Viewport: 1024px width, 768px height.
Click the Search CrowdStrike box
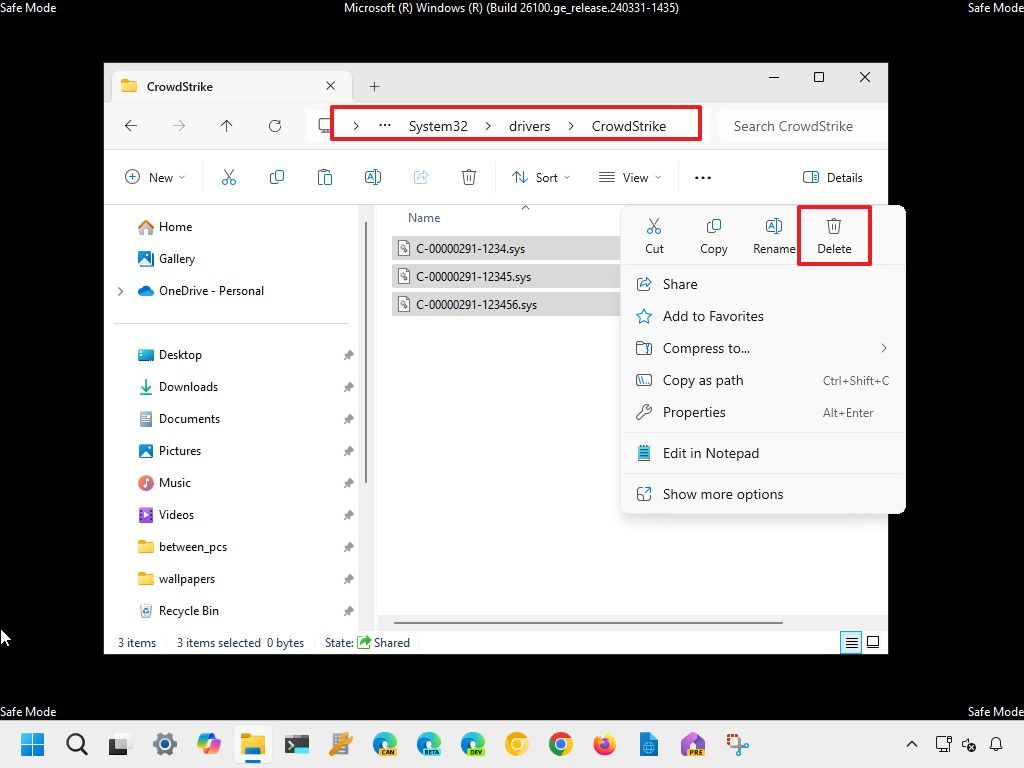coord(793,126)
